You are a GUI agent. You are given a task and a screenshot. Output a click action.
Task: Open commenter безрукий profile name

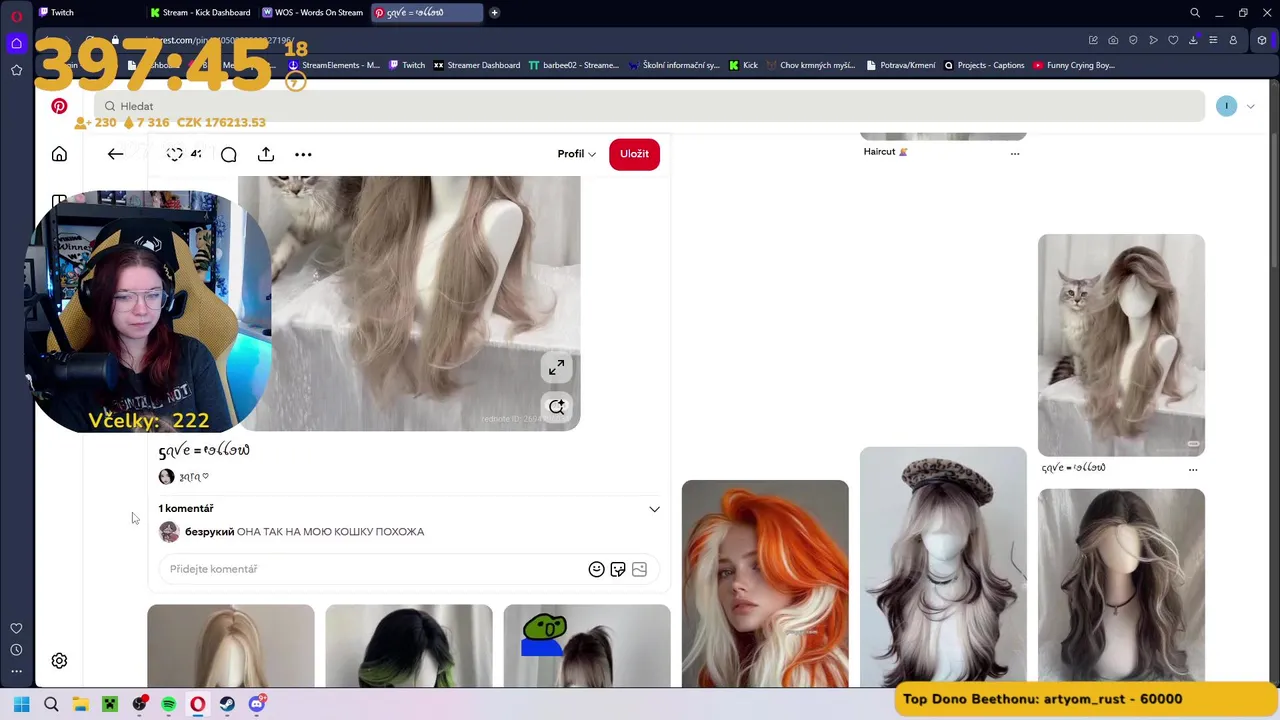(x=209, y=532)
